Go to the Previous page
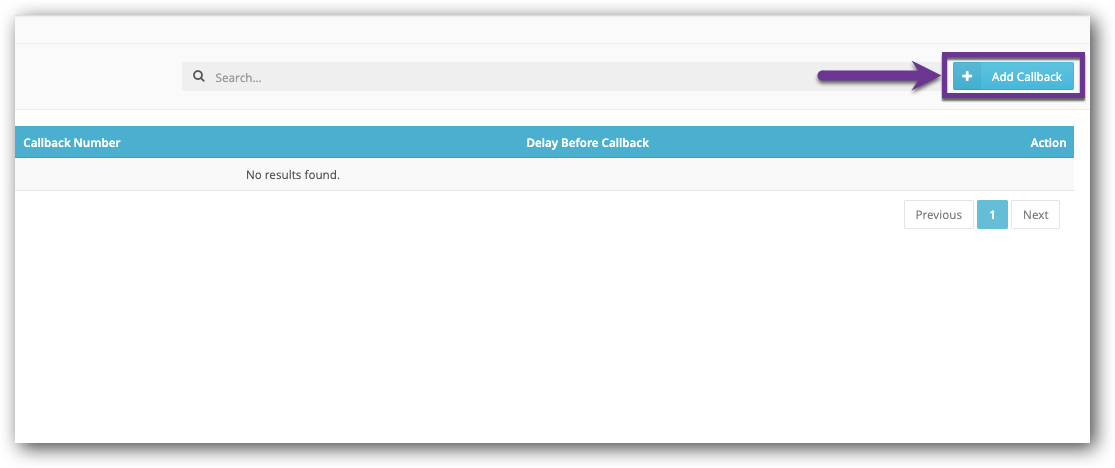This screenshot has height=468, width=1115. (938, 215)
